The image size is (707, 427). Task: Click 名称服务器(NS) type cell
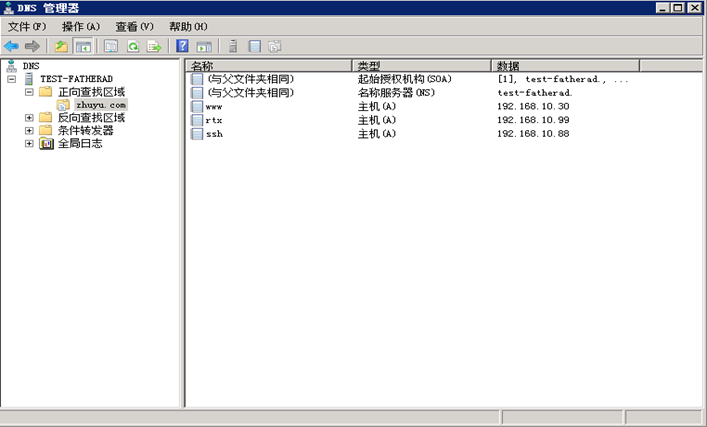pyautogui.click(x=396, y=93)
